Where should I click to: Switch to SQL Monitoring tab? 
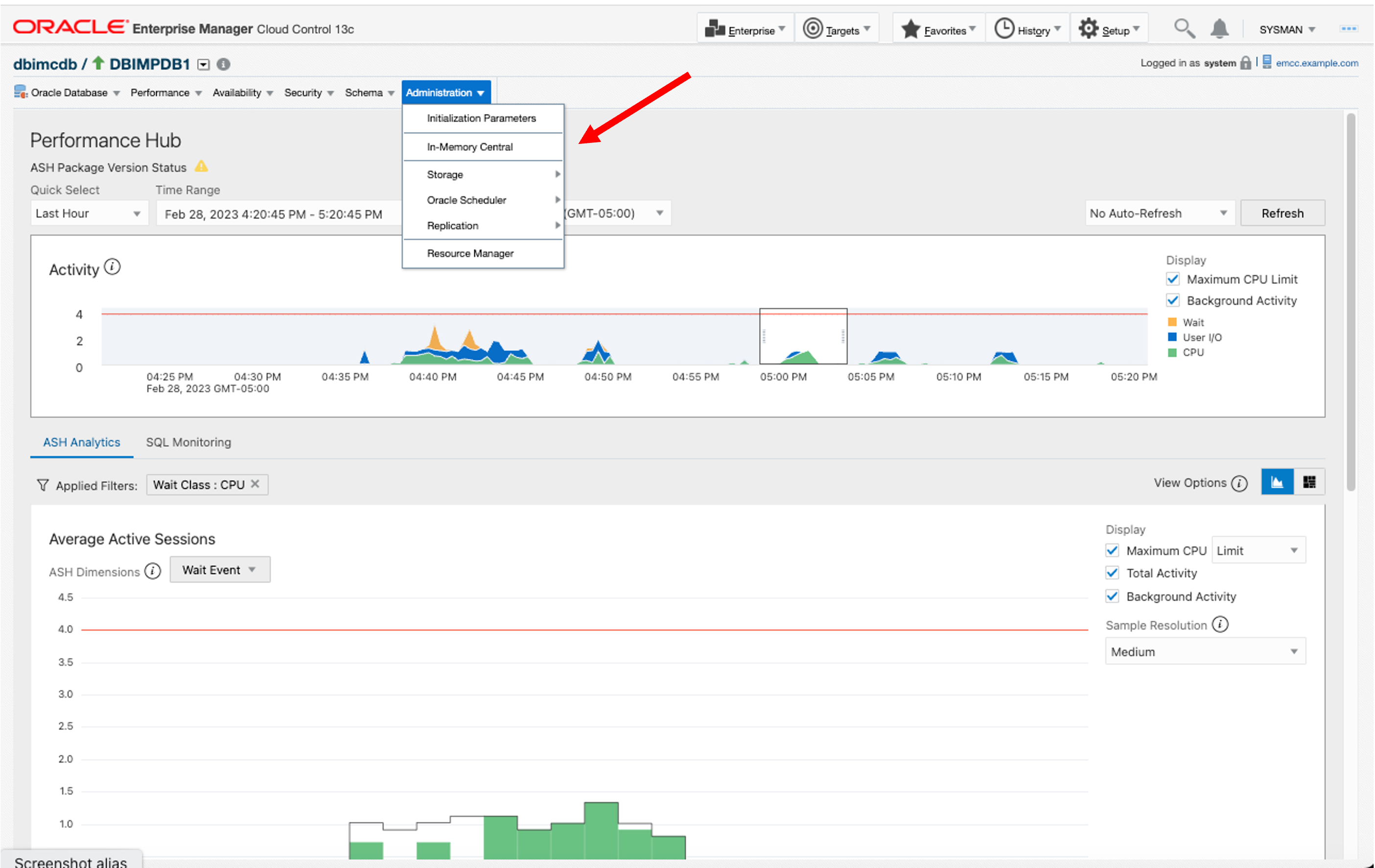pos(188,442)
